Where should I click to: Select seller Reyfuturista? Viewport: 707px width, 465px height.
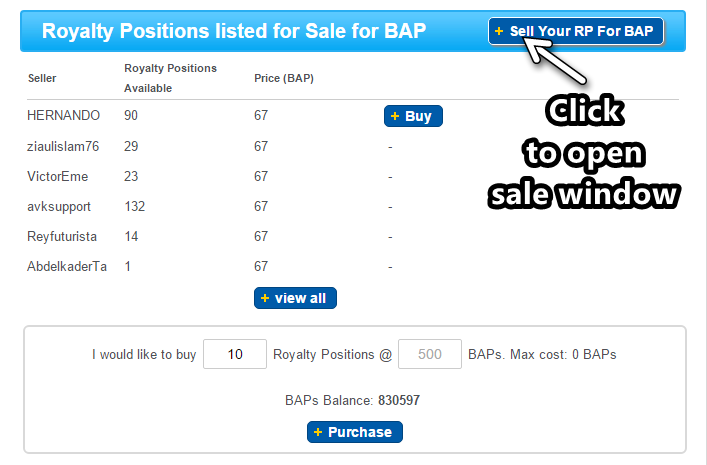[62, 236]
